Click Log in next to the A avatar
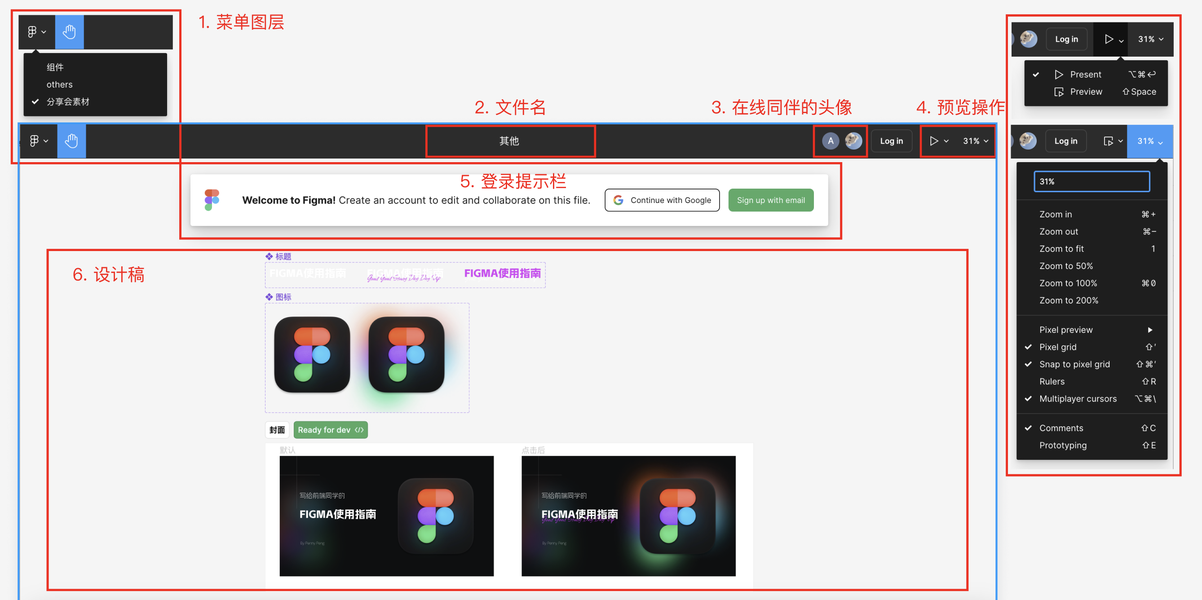Screen dimensions: 1202x600 coord(891,141)
